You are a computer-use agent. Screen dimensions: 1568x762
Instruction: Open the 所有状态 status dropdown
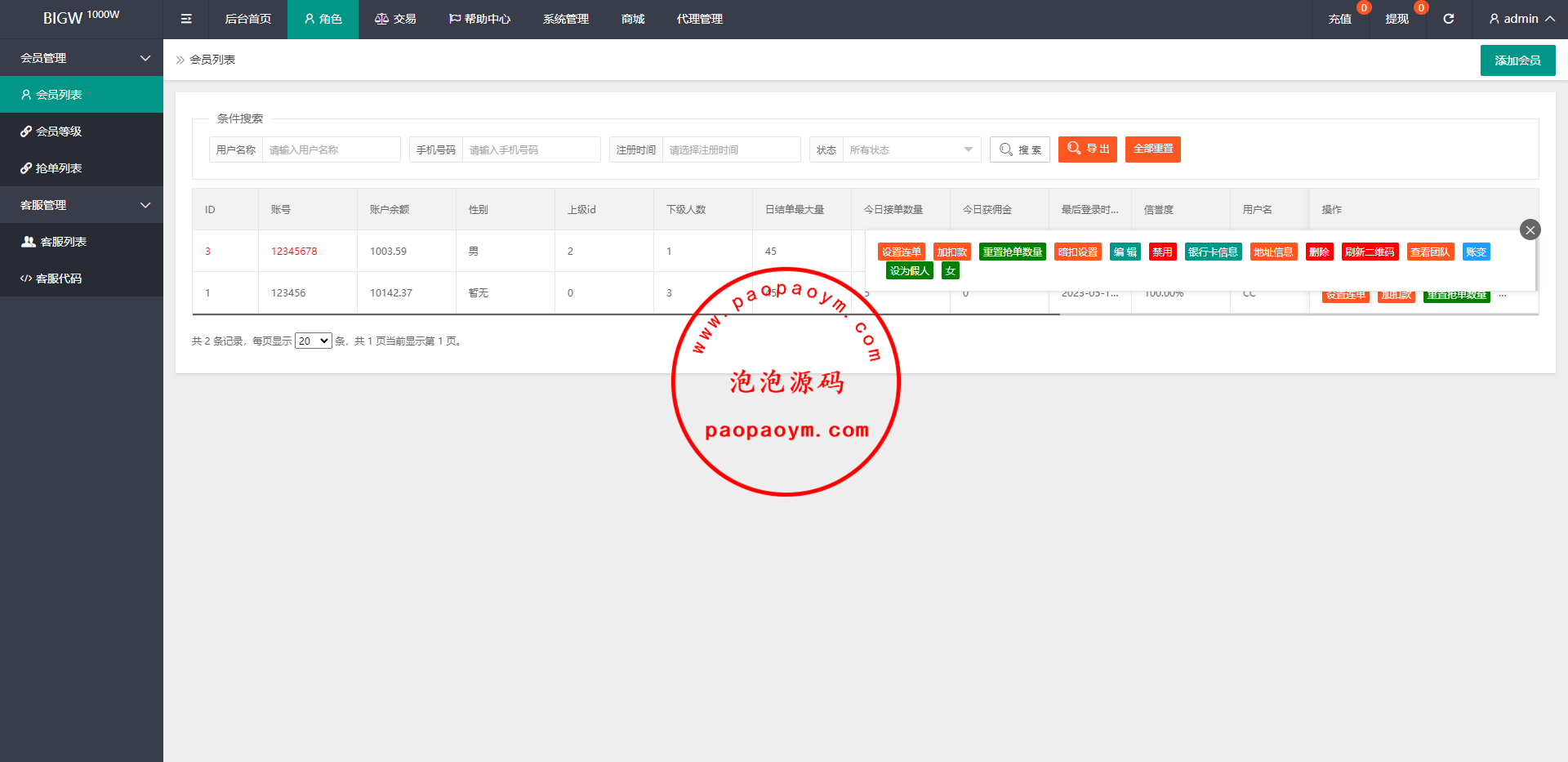click(911, 149)
